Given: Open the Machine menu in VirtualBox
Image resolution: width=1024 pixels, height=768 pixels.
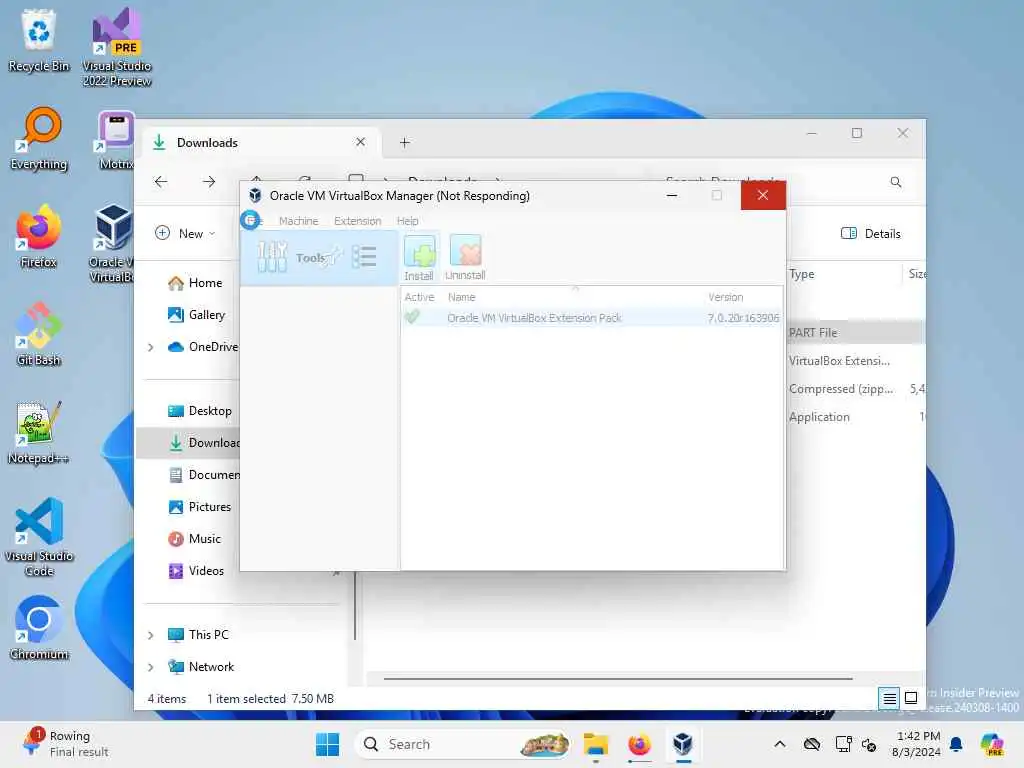Looking at the screenshot, I should coord(298,221).
